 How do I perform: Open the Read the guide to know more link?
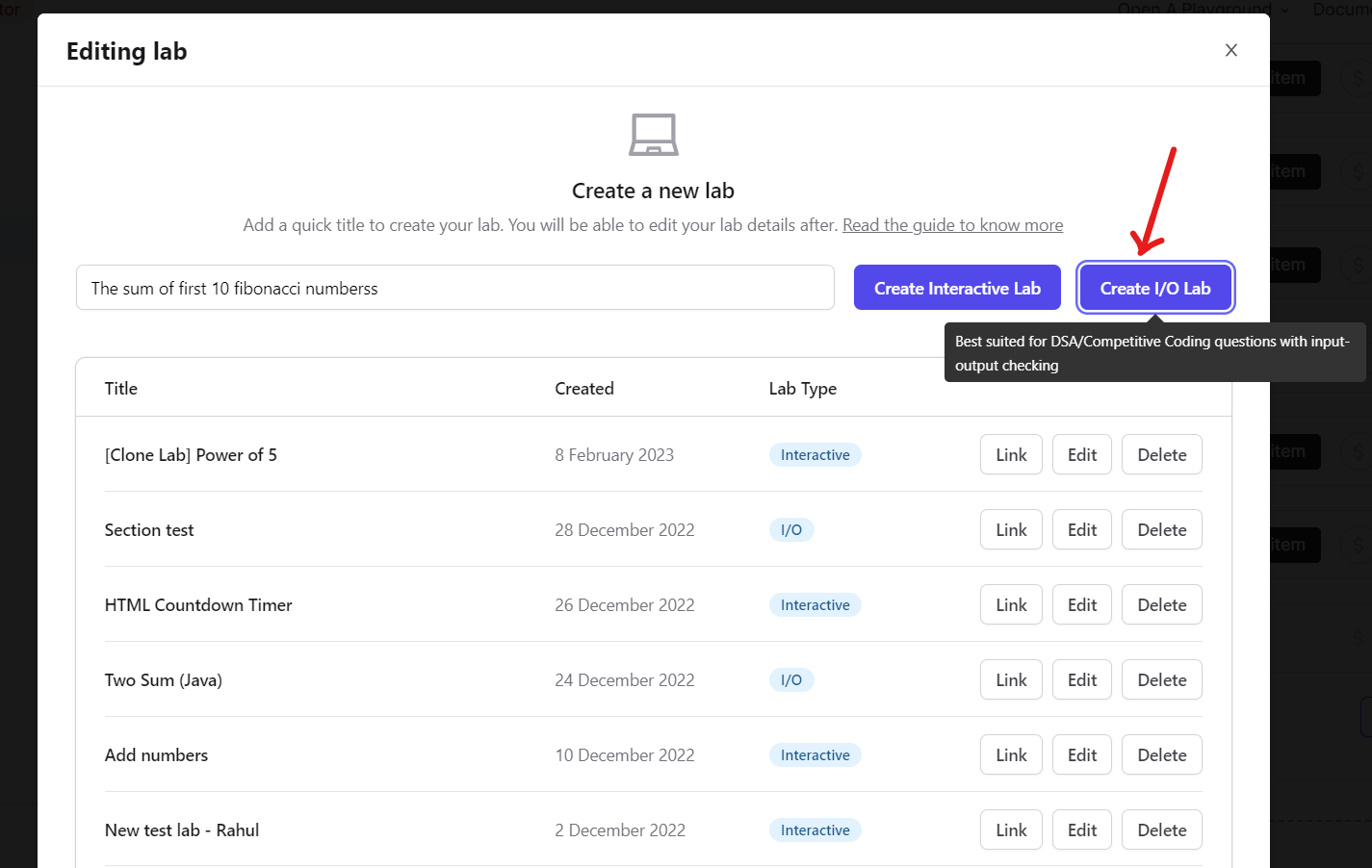click(x=952, y=225)
